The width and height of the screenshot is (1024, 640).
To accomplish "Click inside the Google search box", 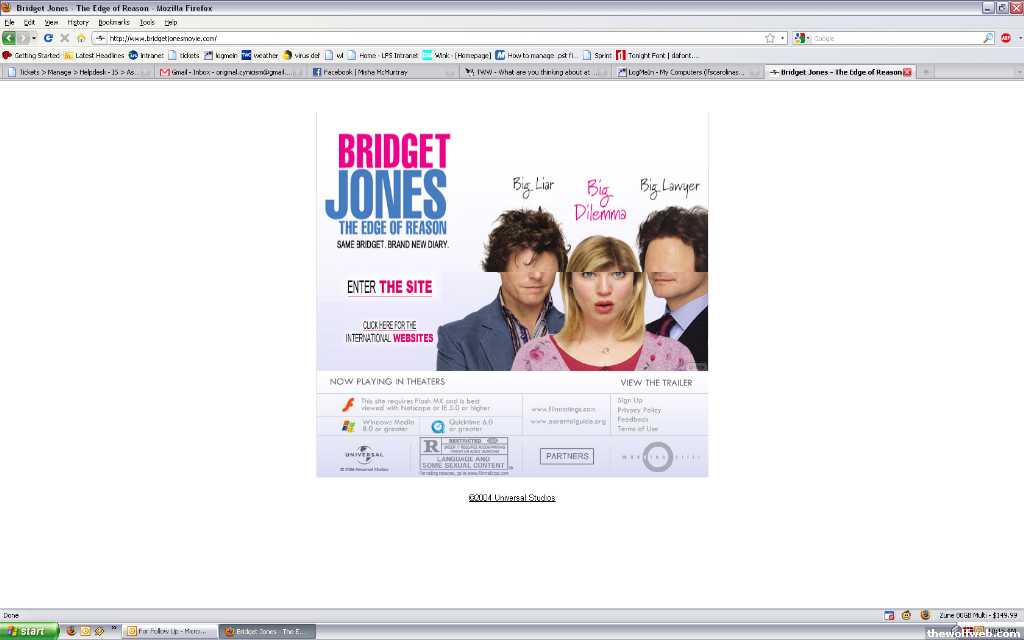I will point(895,39).
